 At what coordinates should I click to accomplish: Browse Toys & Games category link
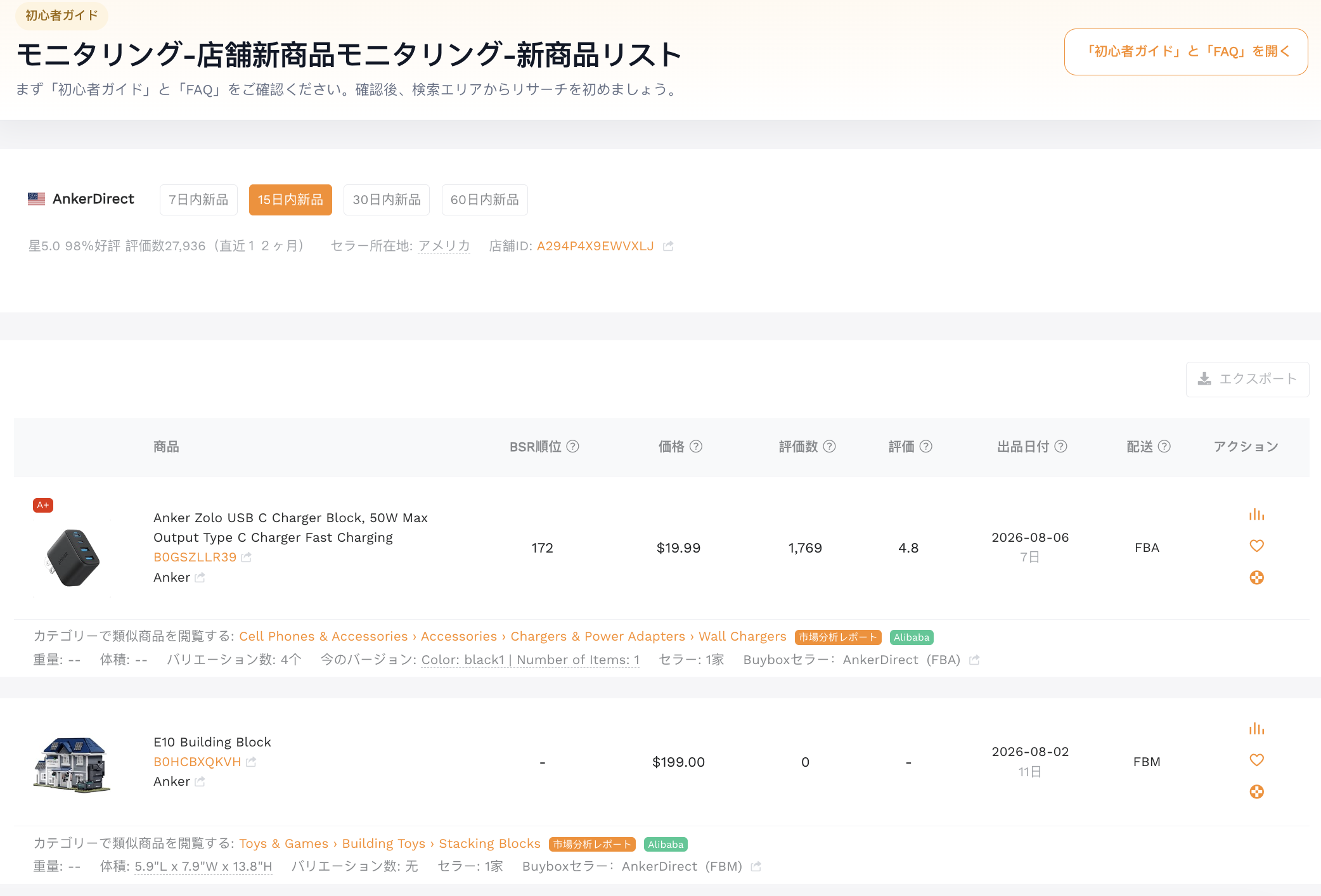point(283,843)
